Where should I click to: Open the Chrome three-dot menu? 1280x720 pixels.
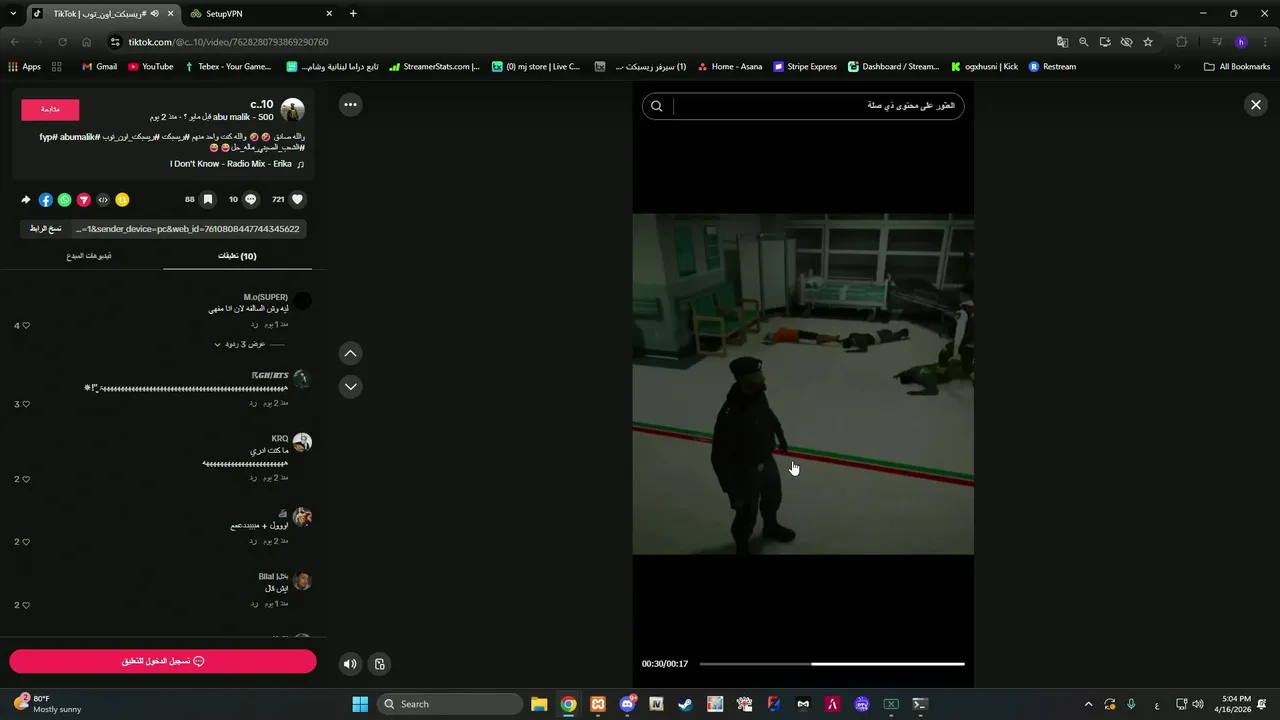click(x=1263, y=42)
